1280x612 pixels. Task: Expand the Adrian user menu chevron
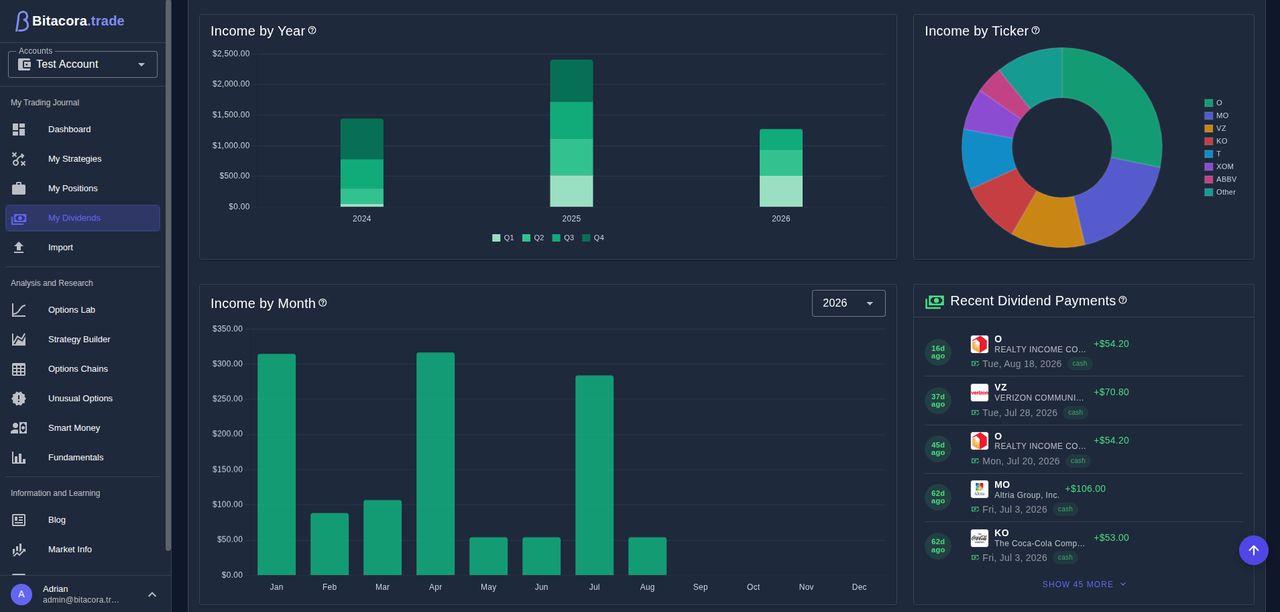(152, 595)
